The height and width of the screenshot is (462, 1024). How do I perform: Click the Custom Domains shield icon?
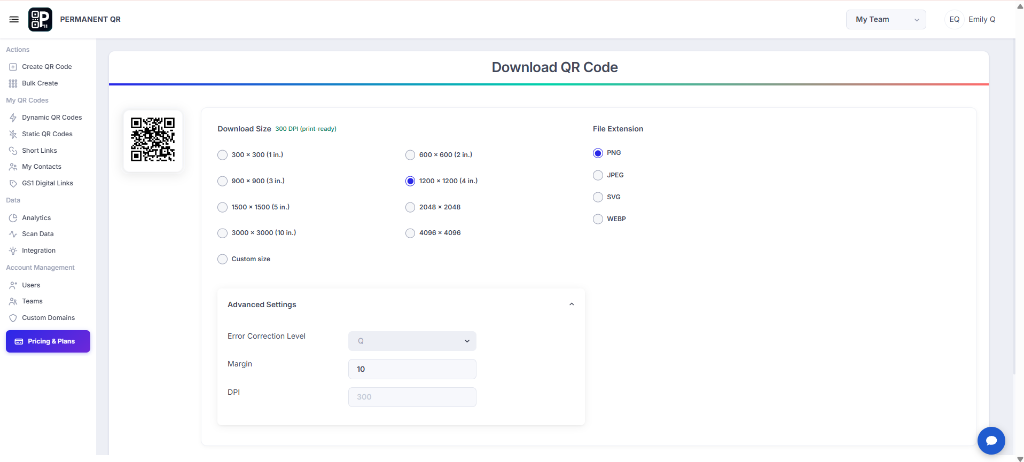[x=13, y=318]
